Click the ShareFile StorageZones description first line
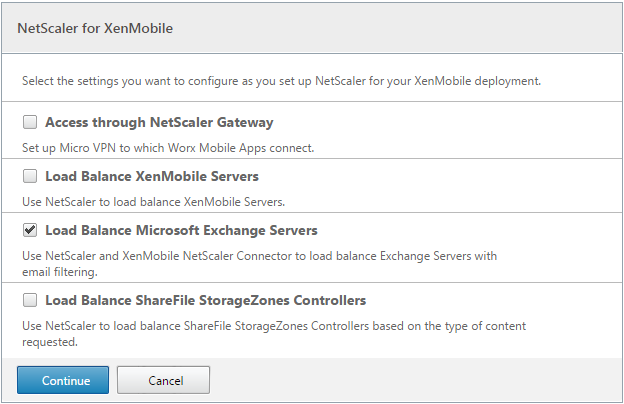Image resolution: width=624 pixels, height=404 pixels. 273,326
